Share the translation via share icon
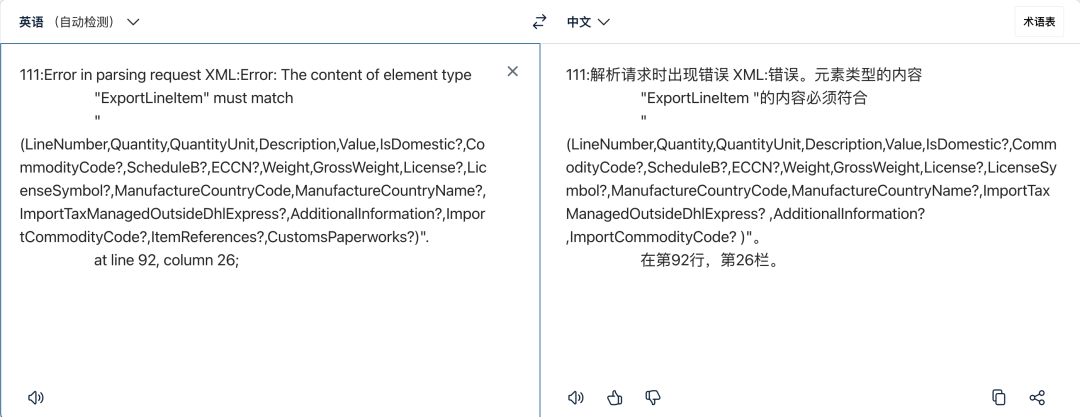 coord(1037,397)
